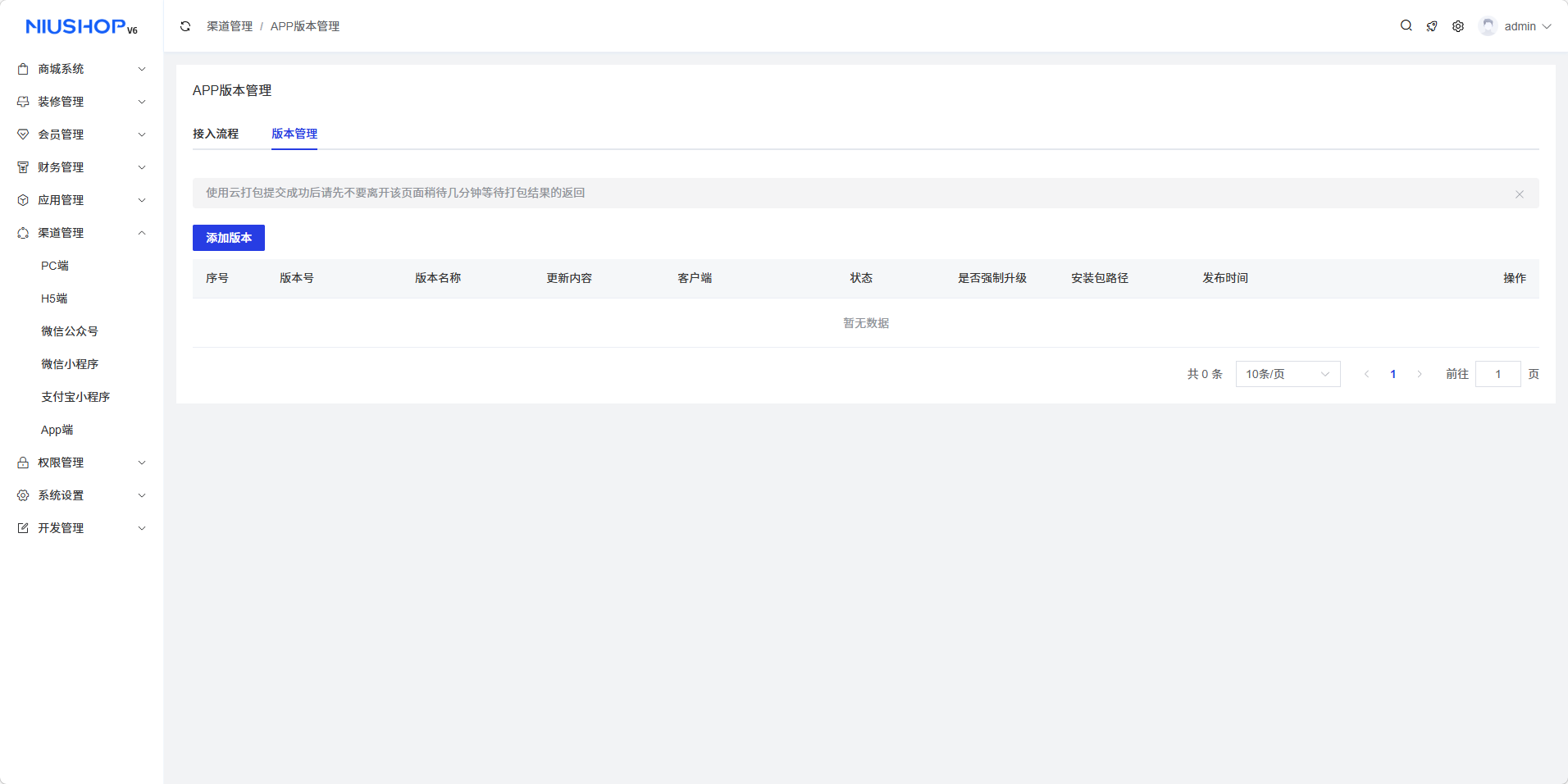Open the search icon in header
The image size is (1568, 784).
pos(1406,26)
